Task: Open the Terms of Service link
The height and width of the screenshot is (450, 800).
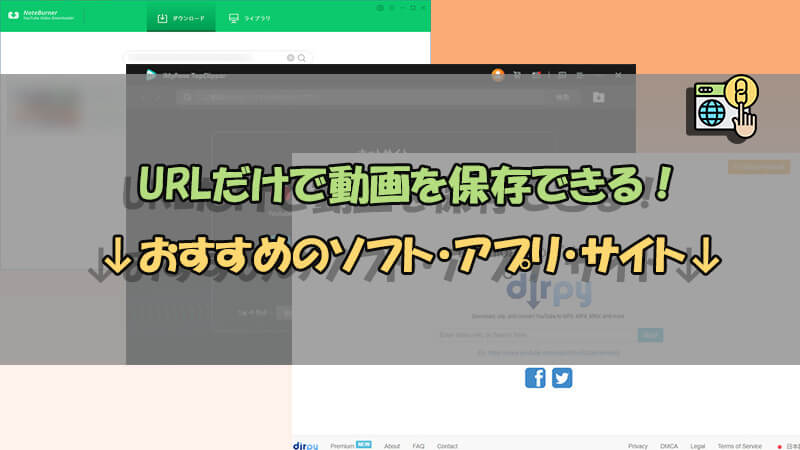Action: pyautogui.click(x=740, y=445)
